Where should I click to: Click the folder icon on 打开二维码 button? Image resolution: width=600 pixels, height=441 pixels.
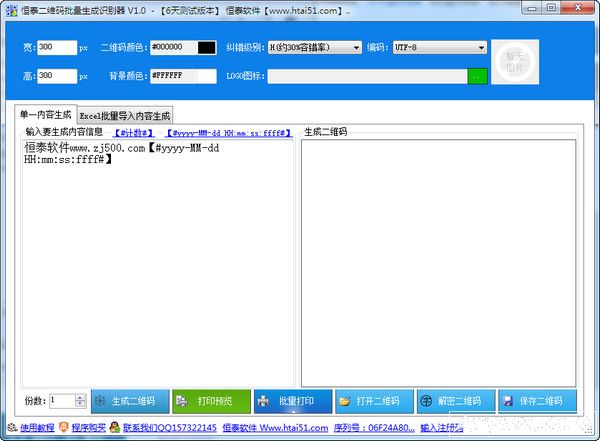(345, 401)
